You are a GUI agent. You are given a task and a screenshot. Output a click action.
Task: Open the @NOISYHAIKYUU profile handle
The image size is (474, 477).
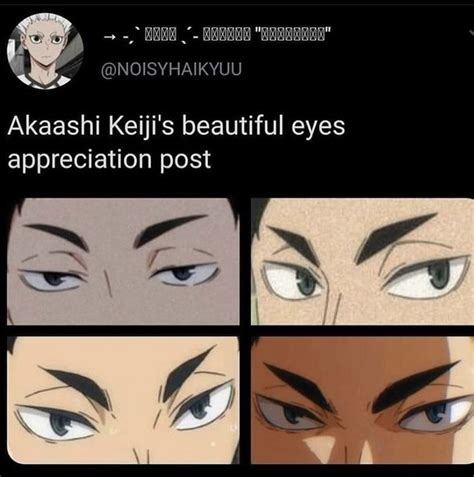(x=171, y=70)
